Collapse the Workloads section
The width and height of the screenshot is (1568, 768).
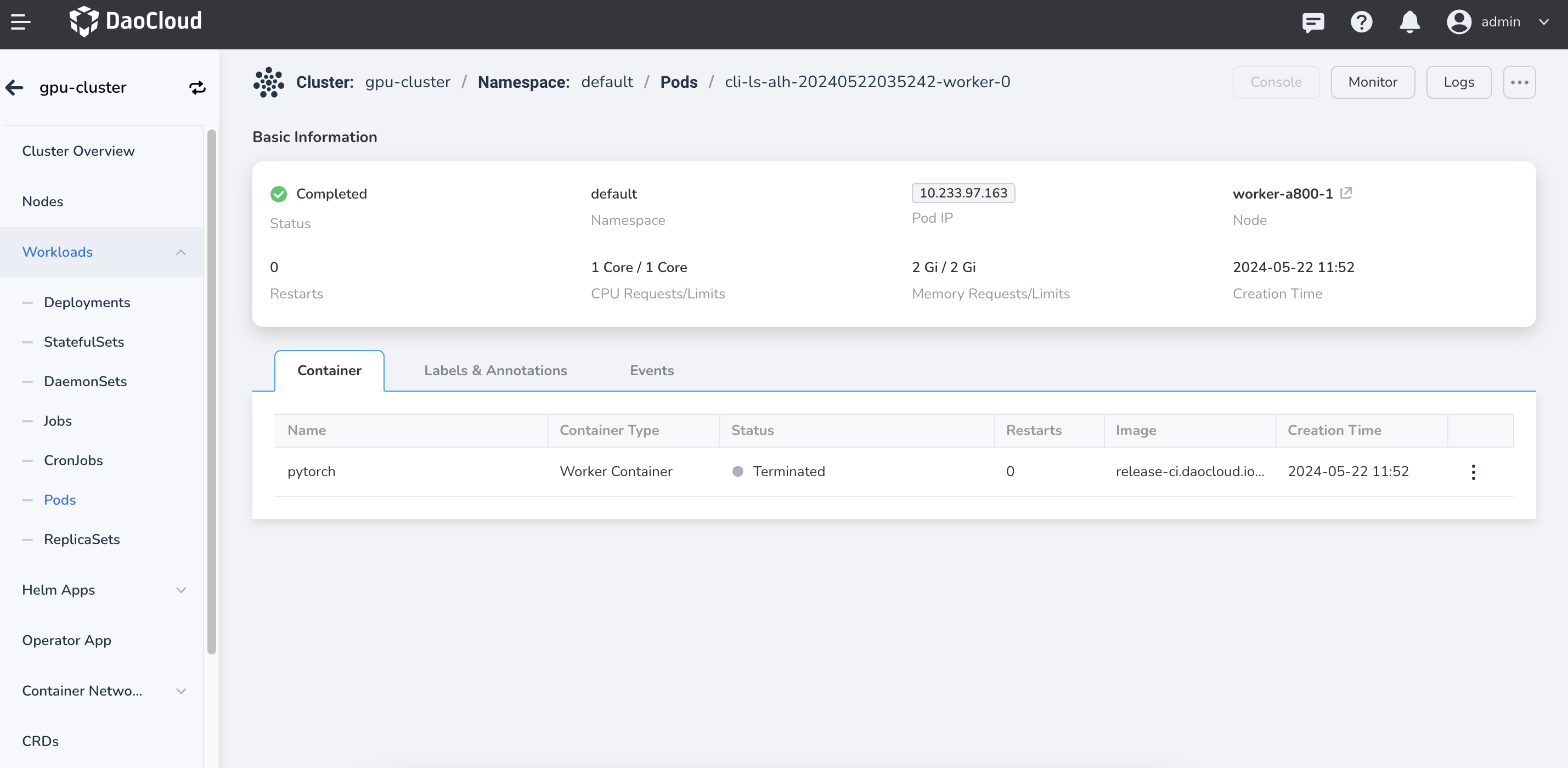pos(181,252)
